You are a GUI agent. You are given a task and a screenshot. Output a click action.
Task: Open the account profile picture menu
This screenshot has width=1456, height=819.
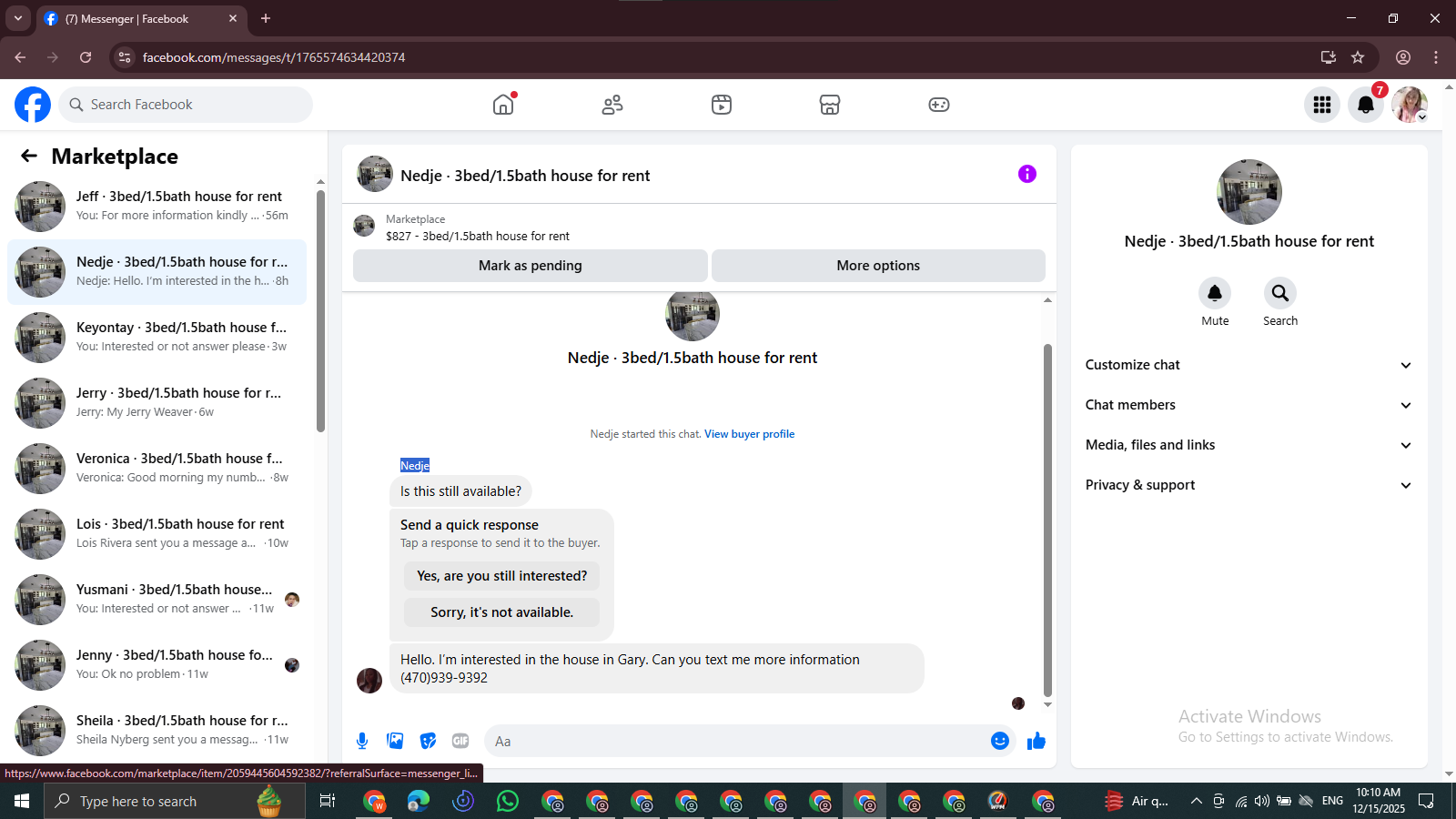click(x=1410, y=105)
